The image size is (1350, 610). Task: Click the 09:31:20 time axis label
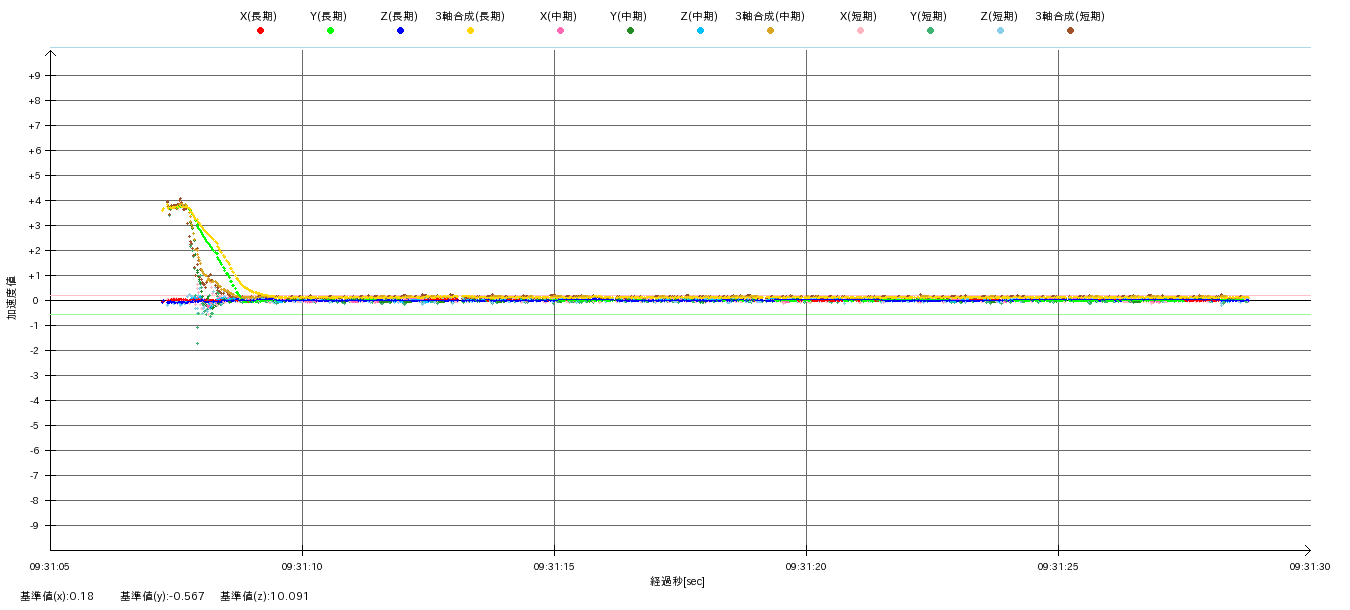806,566
